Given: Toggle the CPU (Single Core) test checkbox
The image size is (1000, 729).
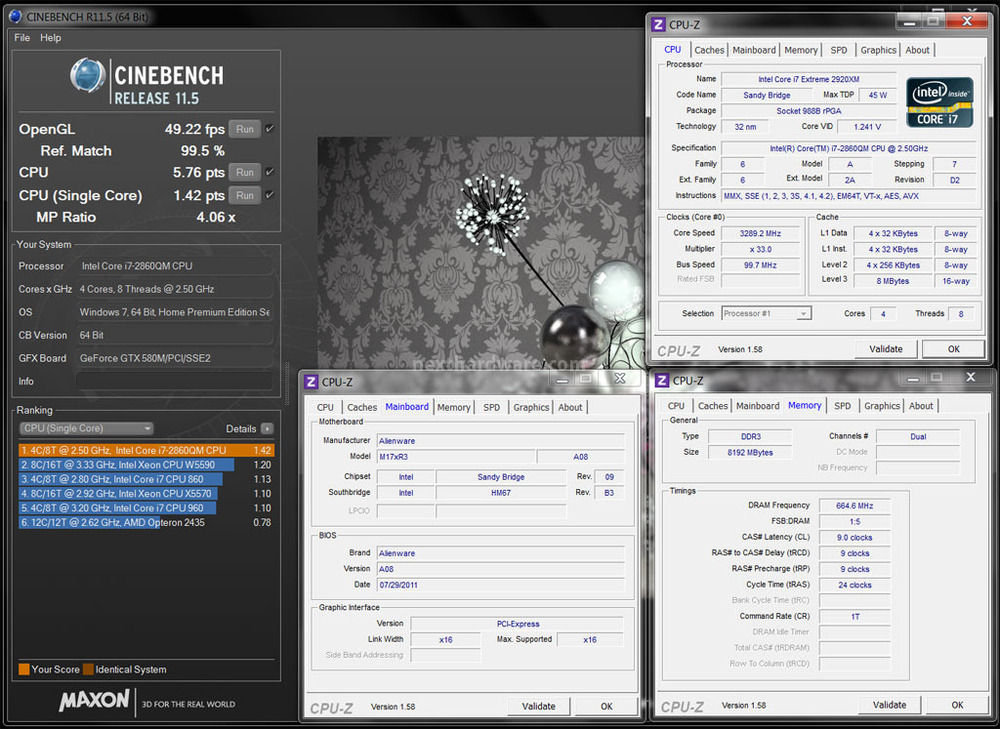Looking at the screenshot, I should point(270,195).
